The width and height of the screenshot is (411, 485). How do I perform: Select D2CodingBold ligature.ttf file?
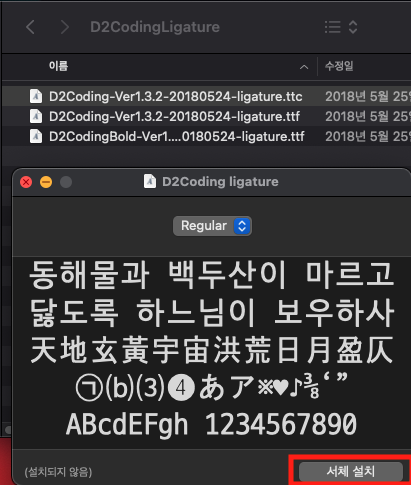coord(177,136)
